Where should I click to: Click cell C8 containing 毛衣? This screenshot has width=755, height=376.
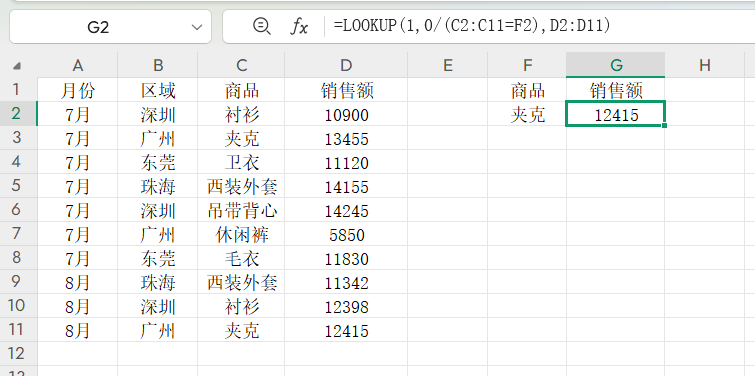(x=241, y=259)
